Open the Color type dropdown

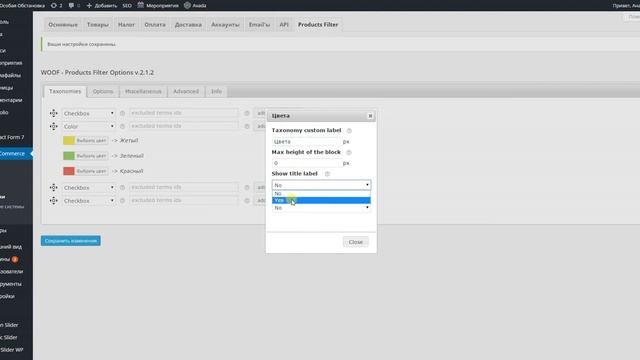(x=88, y=127)
